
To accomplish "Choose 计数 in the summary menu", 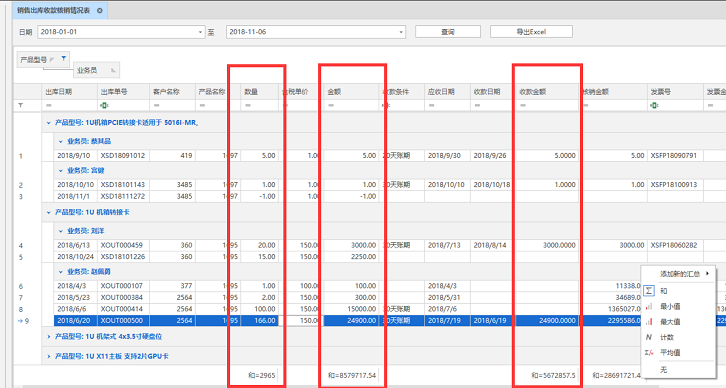I will 677,337.
